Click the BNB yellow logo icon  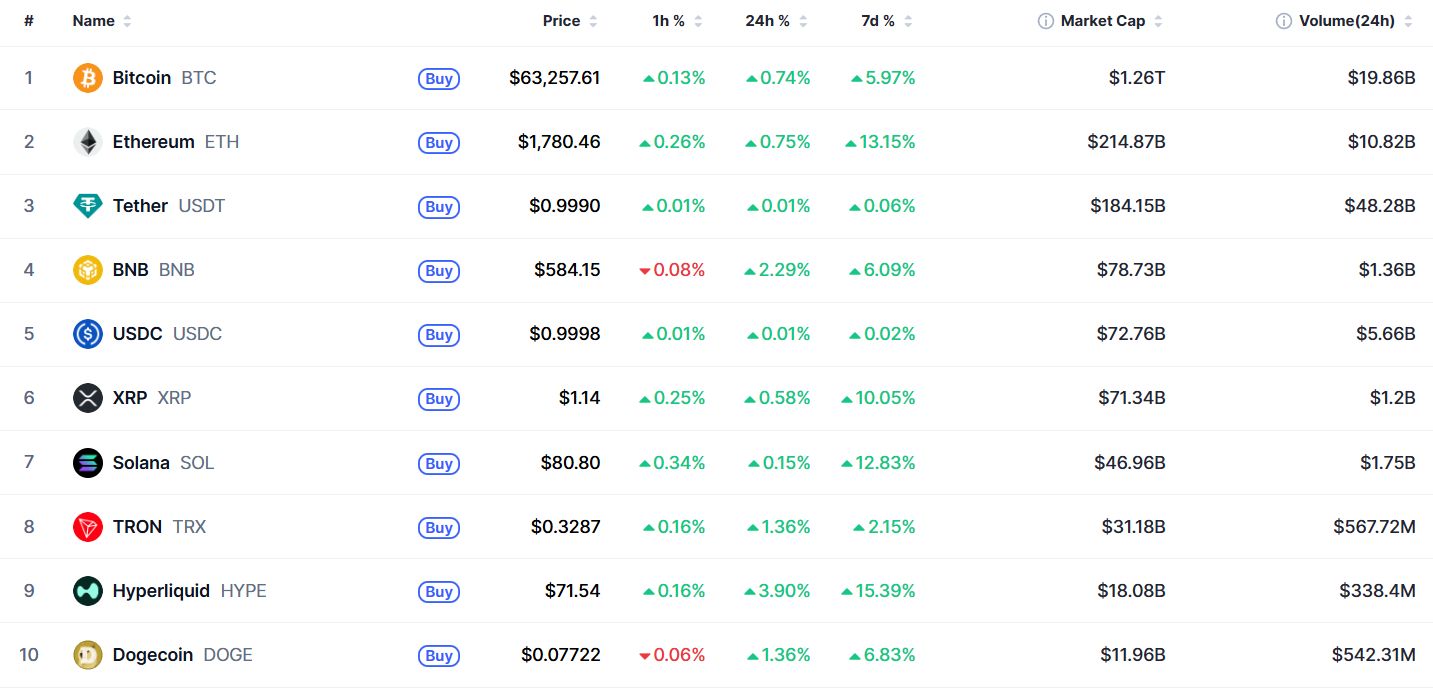[x=88, y=270]
